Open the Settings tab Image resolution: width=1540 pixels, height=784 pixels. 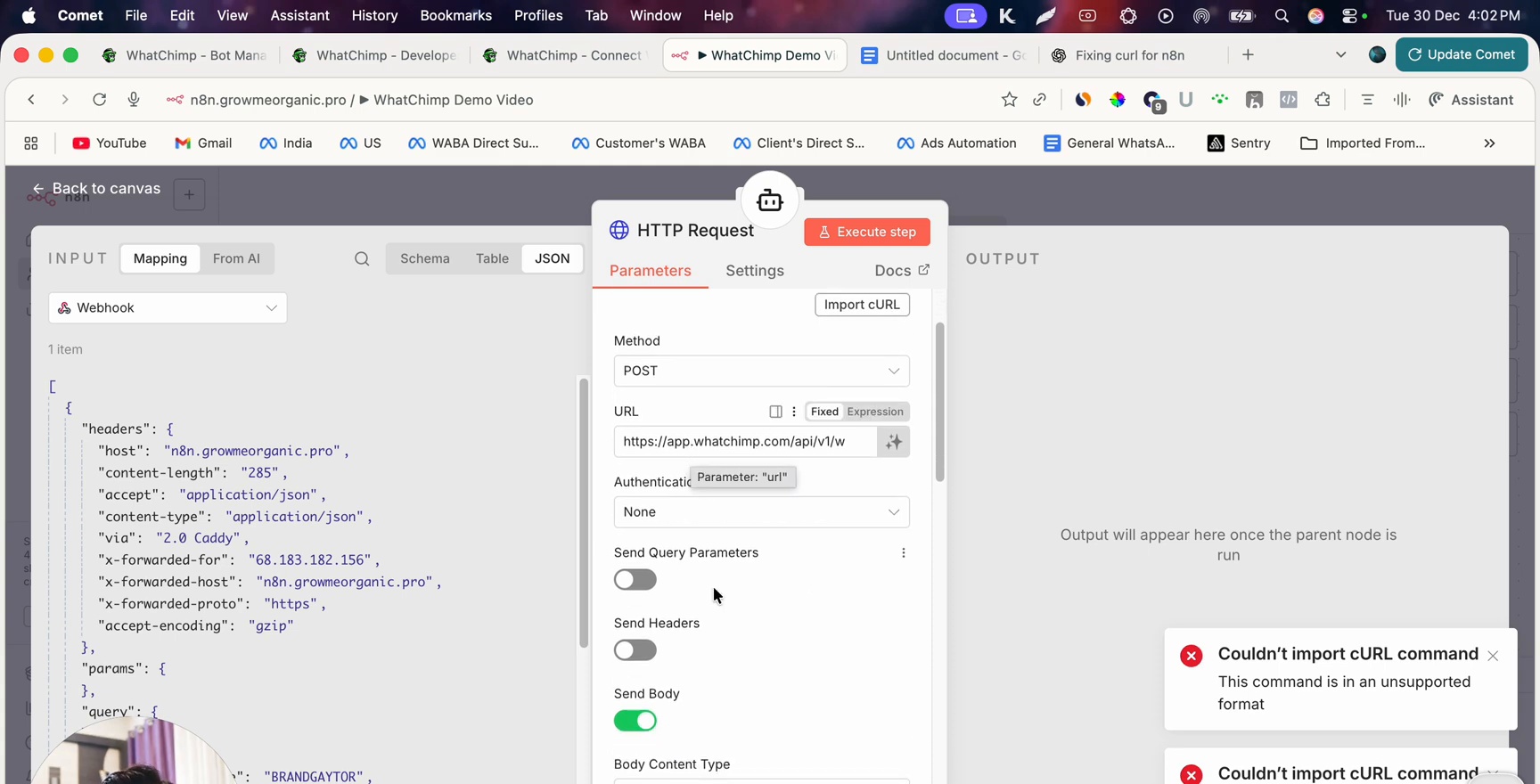755,271
